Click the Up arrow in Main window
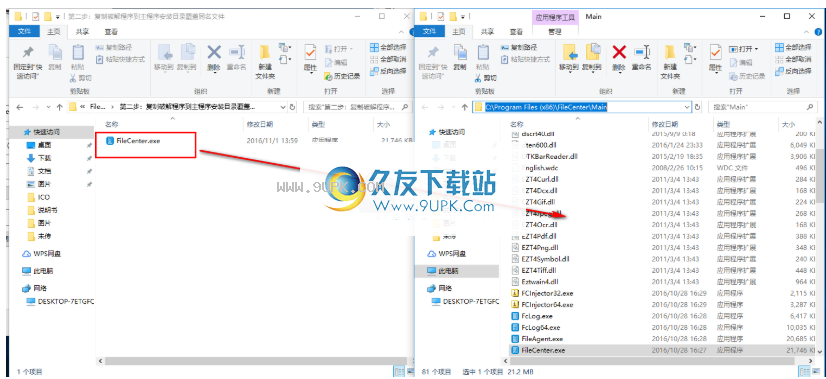826x379 pixels. click(464, 107)
